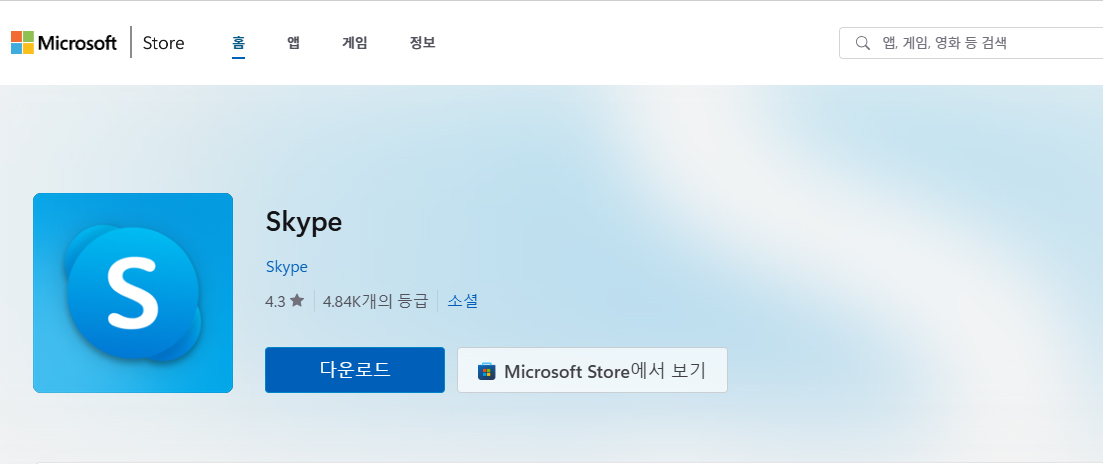Go to the 정보 tab
Screen dimensions: 1103x464
click(x=423, y=42)
